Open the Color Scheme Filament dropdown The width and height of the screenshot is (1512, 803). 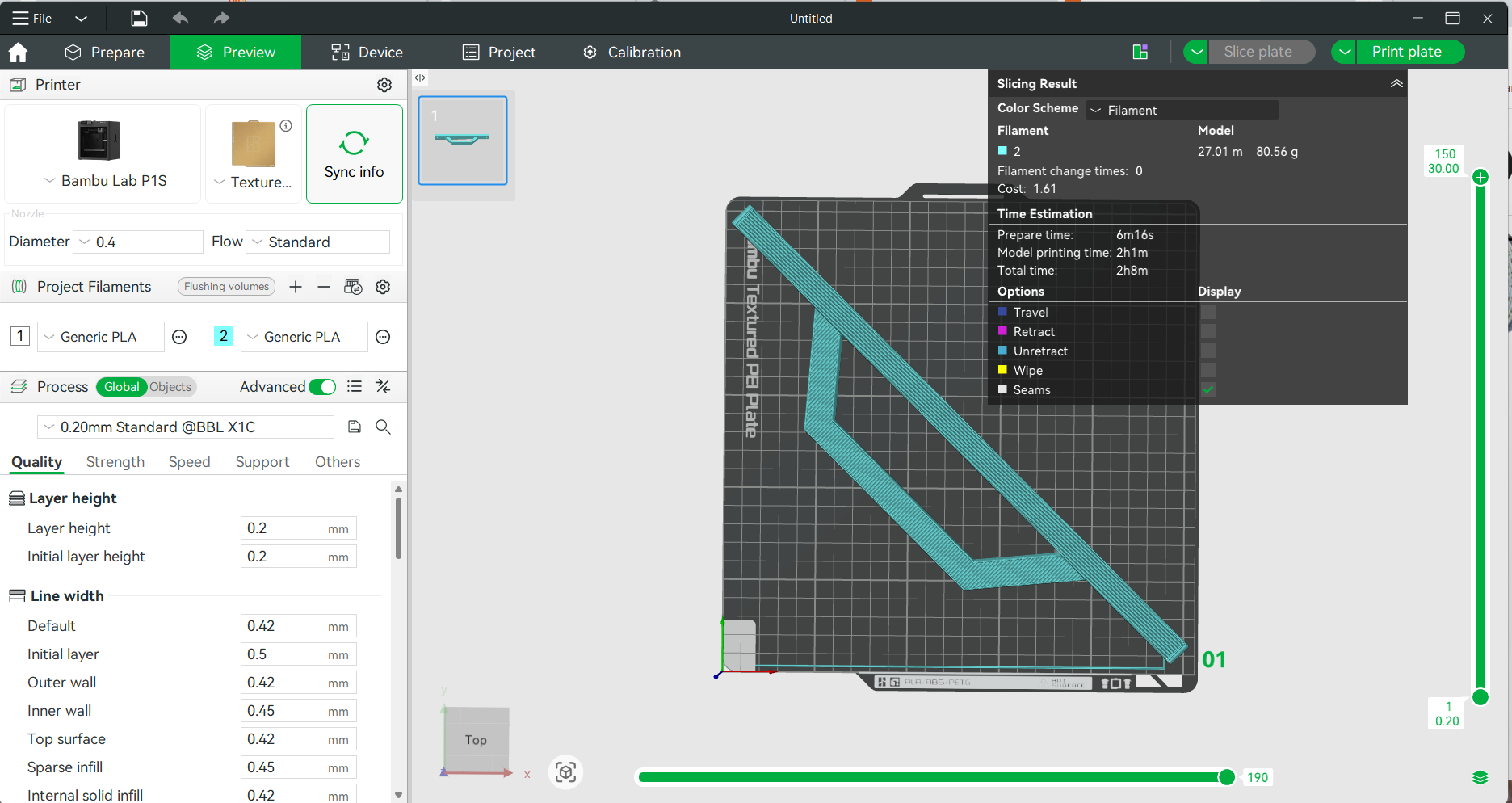coord(1182,110)
